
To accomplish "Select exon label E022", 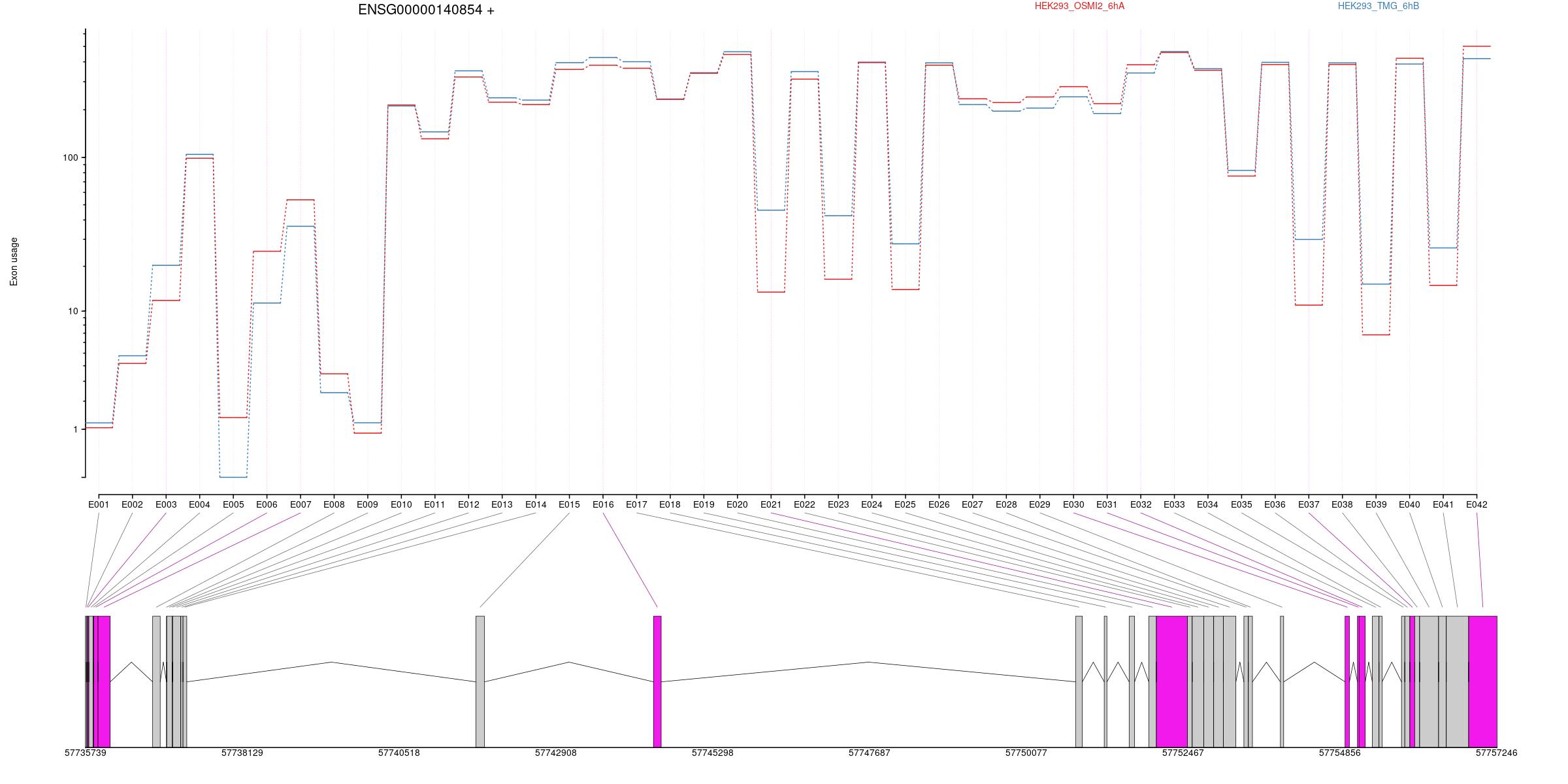I will (x=804, y=504).
